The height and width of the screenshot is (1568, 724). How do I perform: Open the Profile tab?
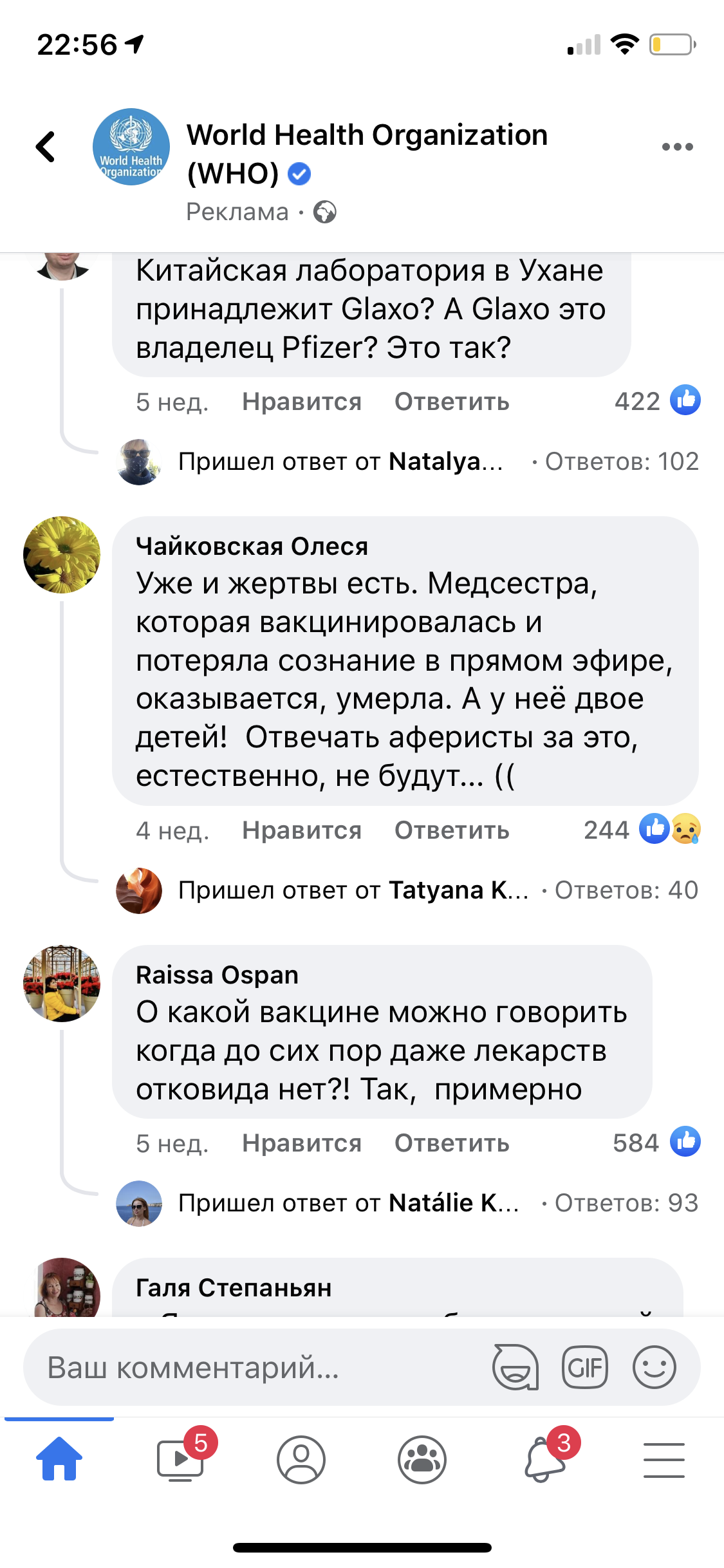301,1460
